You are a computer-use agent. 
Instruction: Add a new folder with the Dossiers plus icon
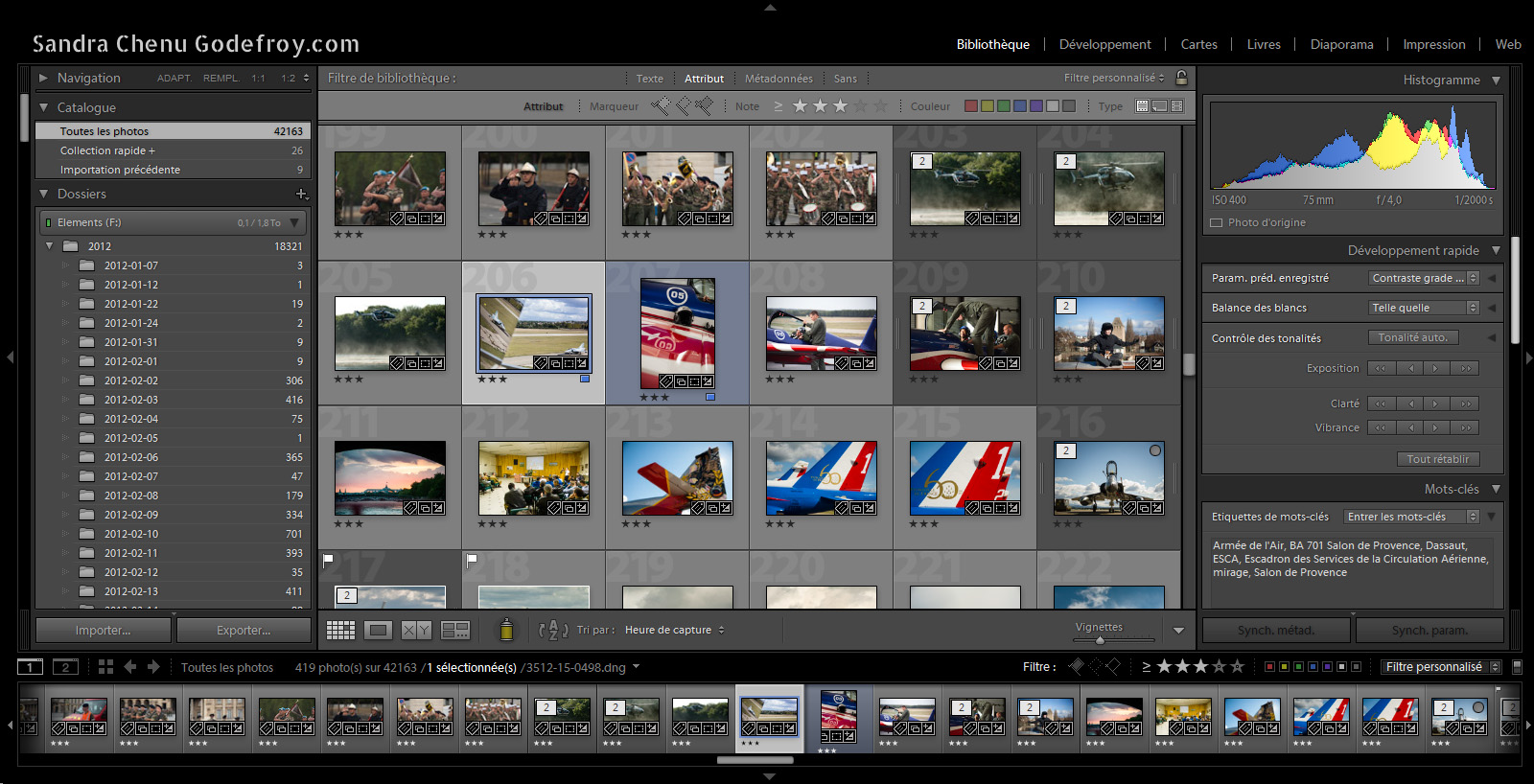tap(301, 194)
